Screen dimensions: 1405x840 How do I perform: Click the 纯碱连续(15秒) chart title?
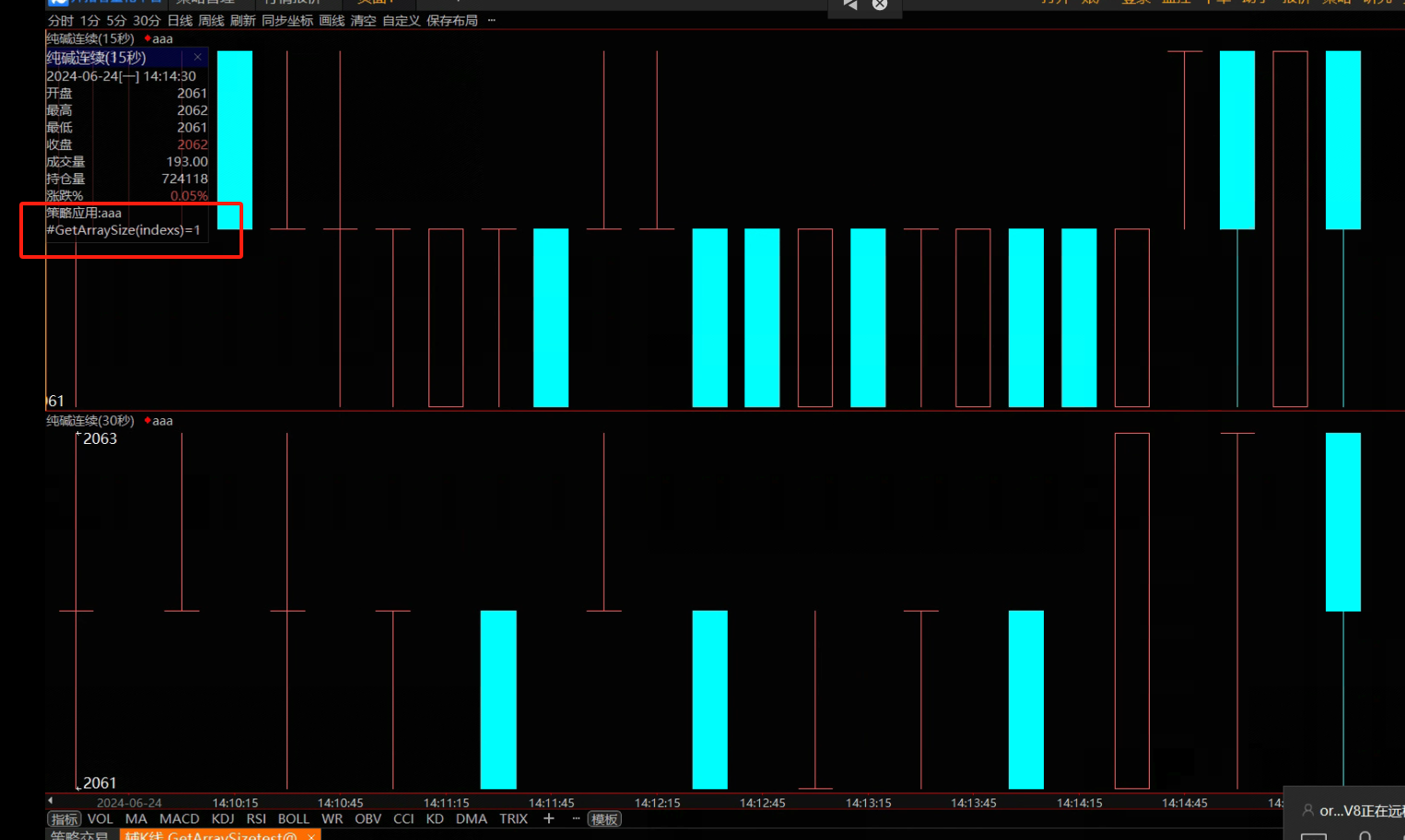(90, 39)
